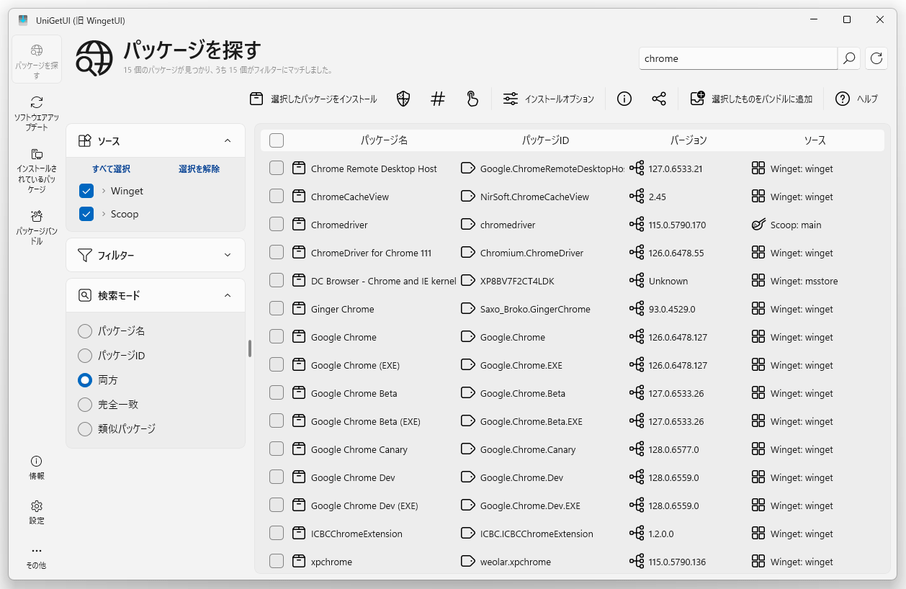Click the refresh results button
The image size is (906, 589).
point(876,58)
